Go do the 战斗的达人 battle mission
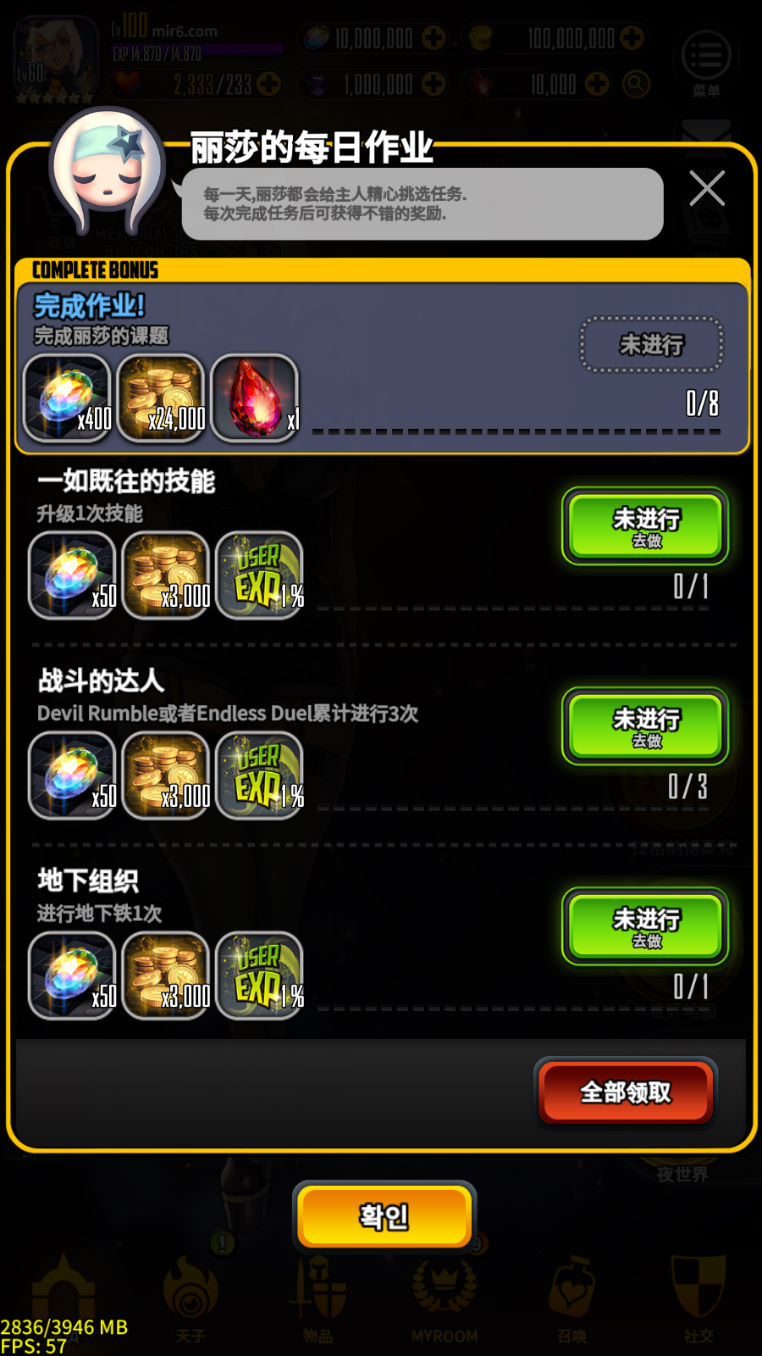 (645, 727)
